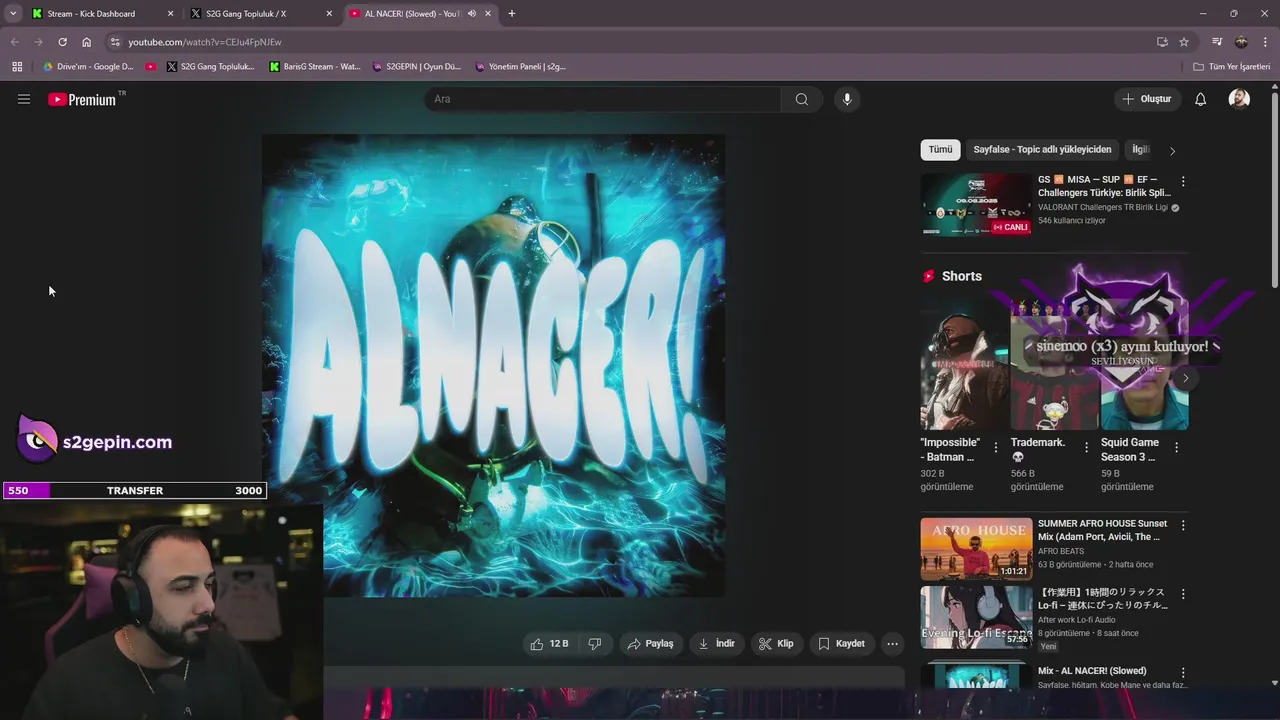Open the Impossible Batman short thumbnail

tap(964, 364)
